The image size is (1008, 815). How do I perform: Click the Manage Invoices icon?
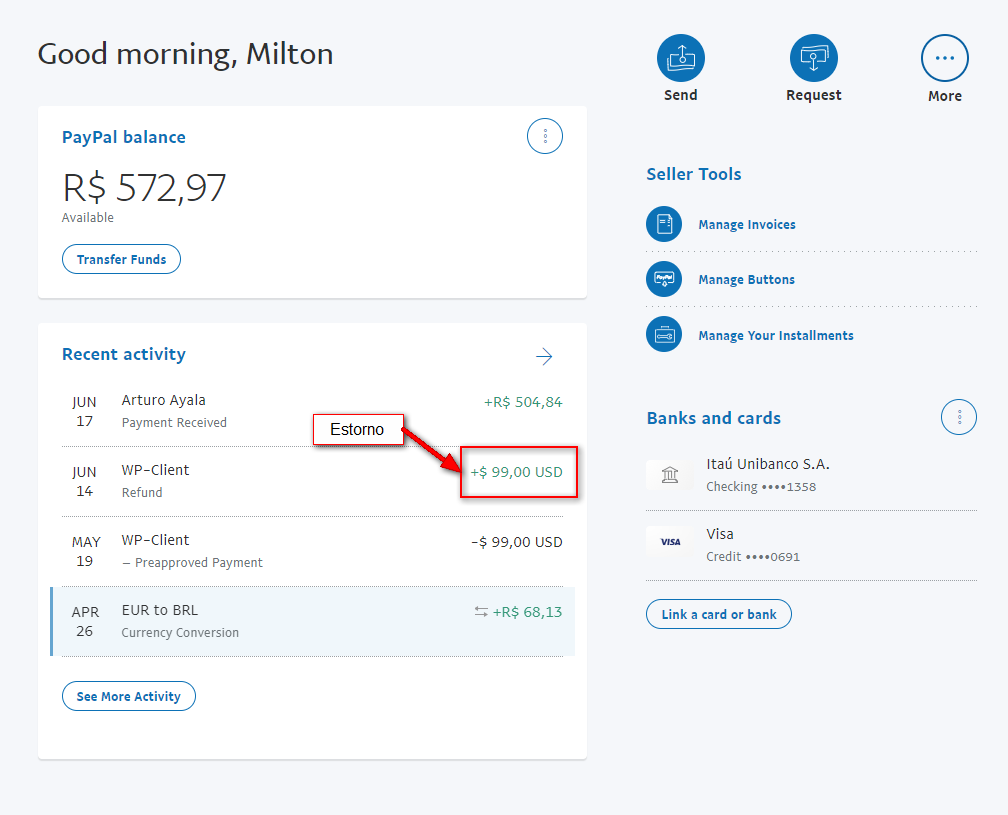(664, 225)
